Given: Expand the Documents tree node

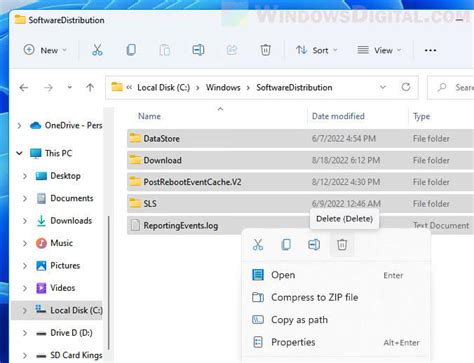Looking at the screenshot, I should [x=25, y=198].
